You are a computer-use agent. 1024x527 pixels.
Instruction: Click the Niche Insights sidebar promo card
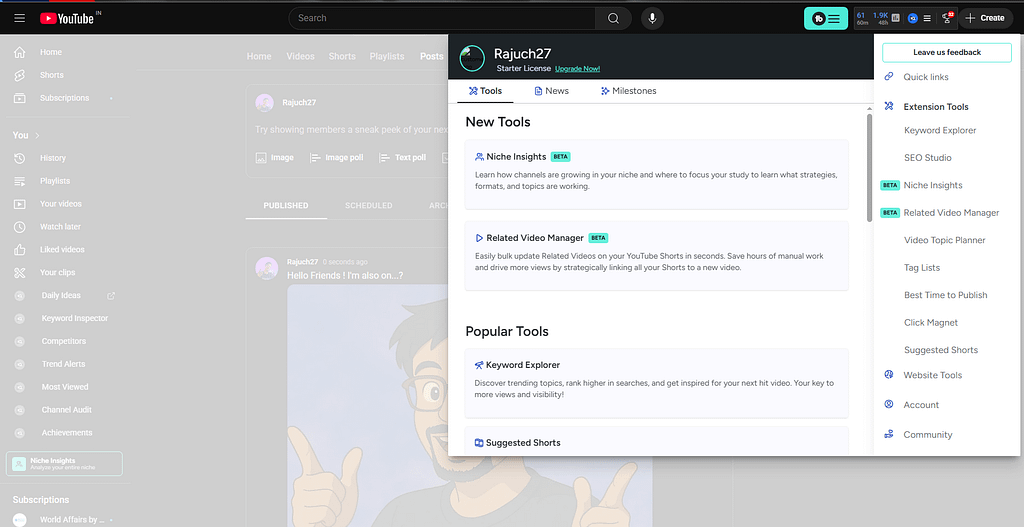[x=64, y=464]
